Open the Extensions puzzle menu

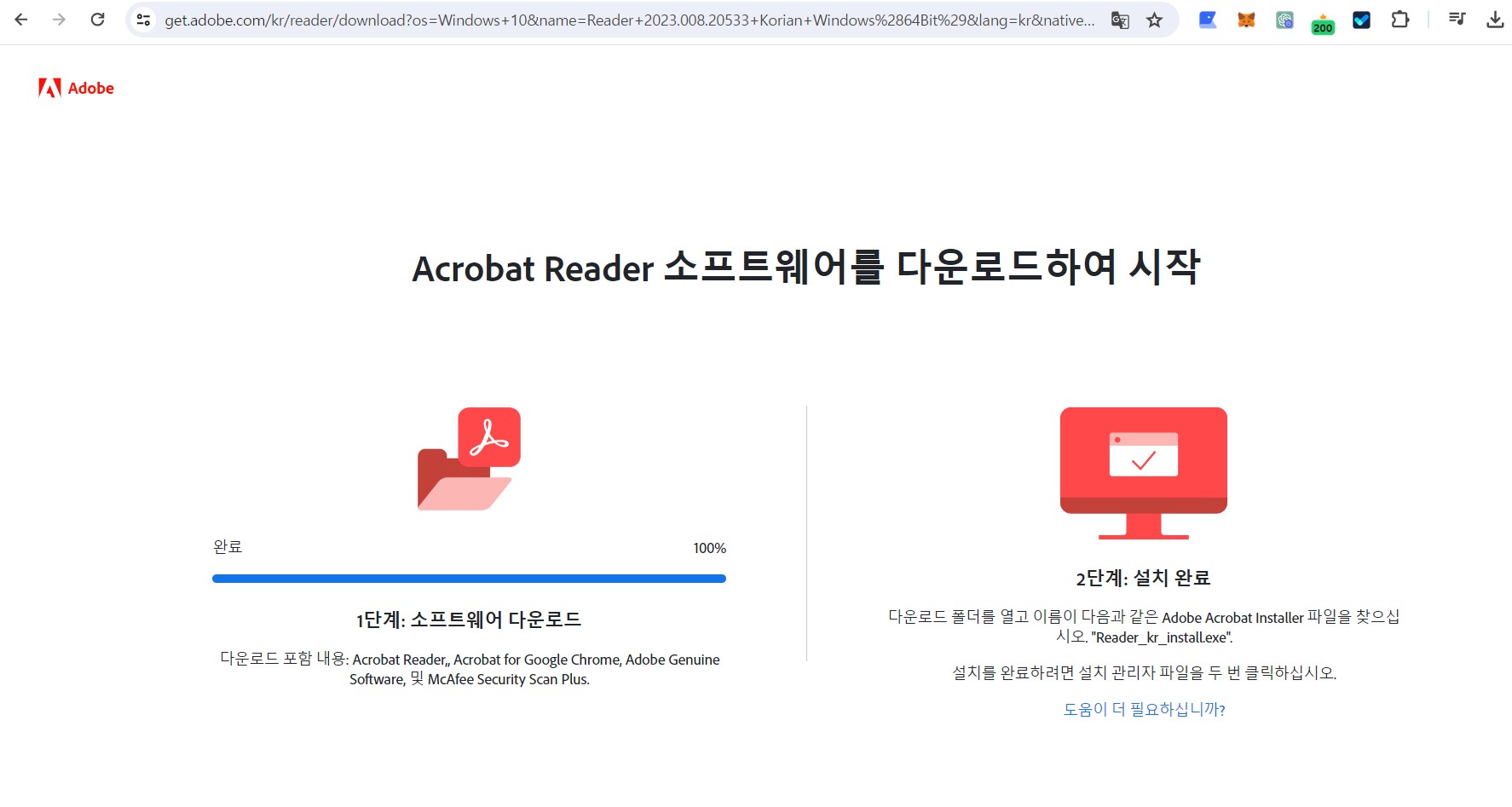pyautogui.click(x=1399, y=20)
